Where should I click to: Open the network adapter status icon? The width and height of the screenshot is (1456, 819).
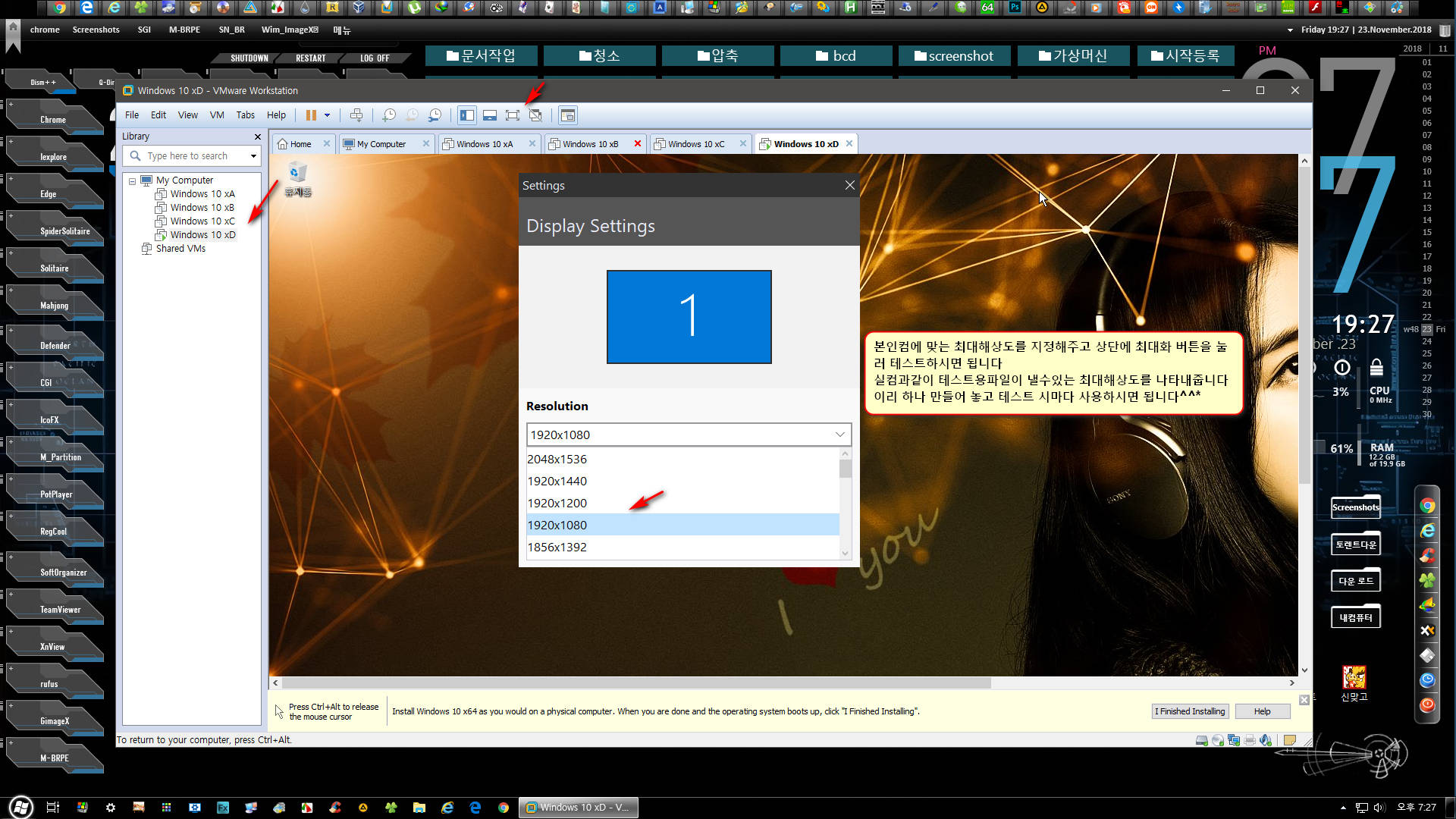click(x=1234, y=740)
